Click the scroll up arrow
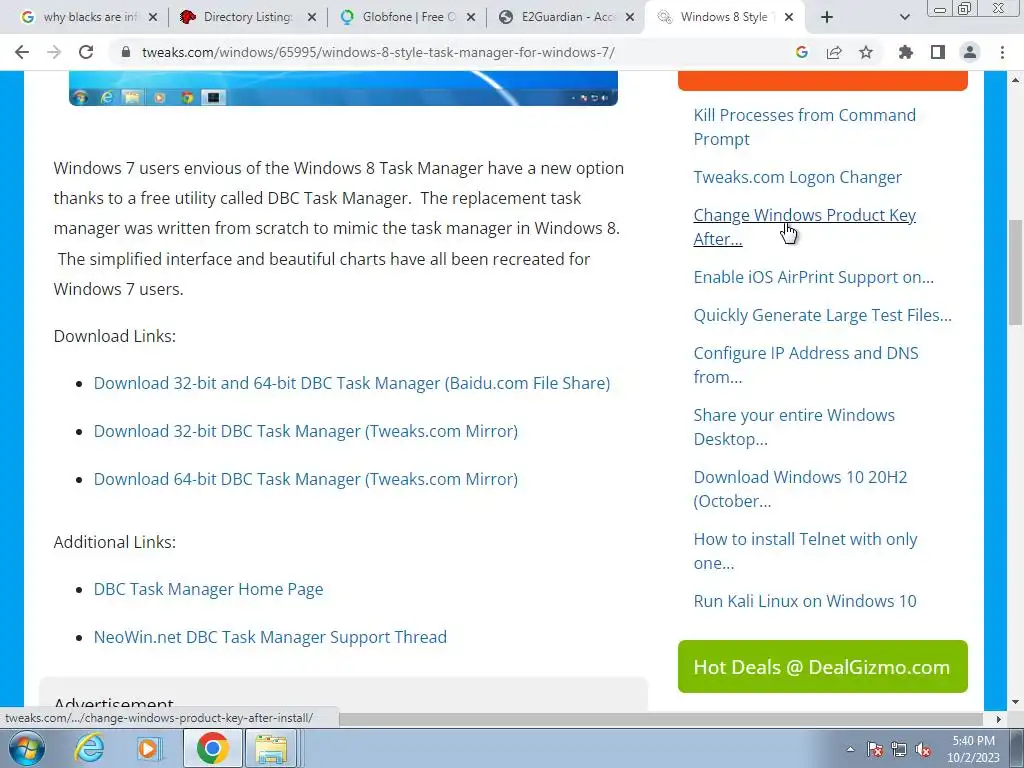 point(1016,80)
